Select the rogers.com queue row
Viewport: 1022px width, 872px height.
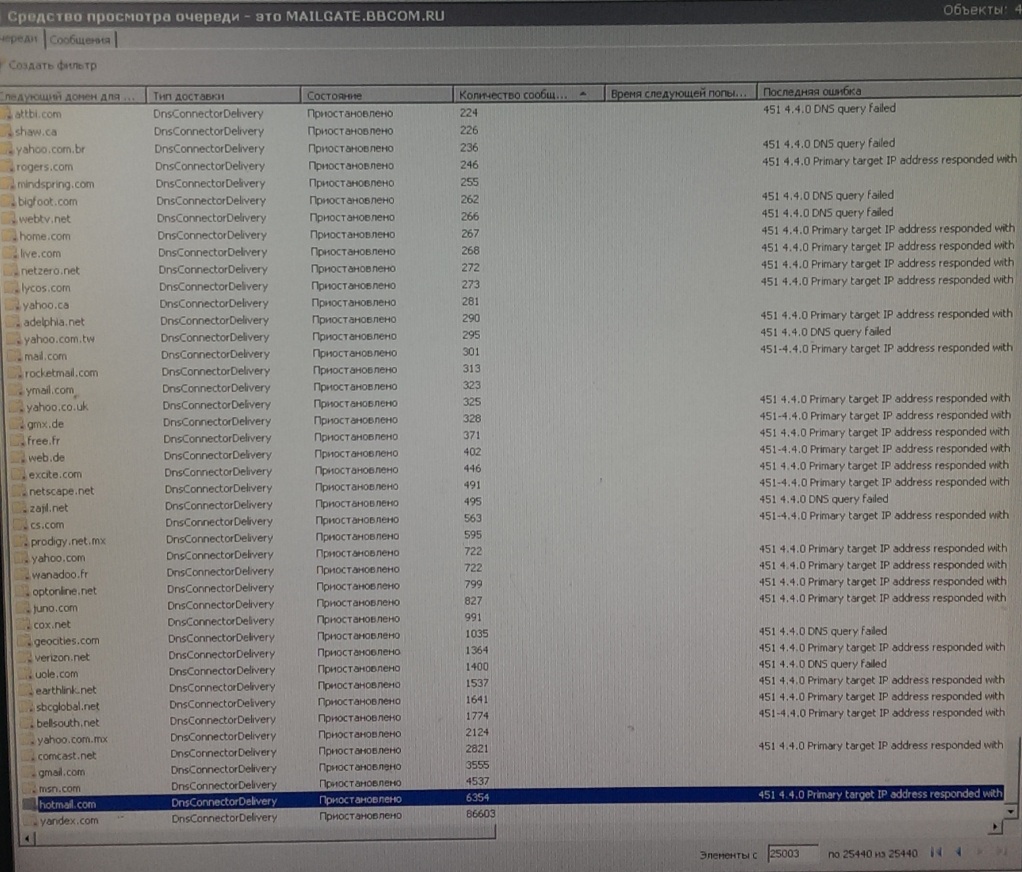508,165
